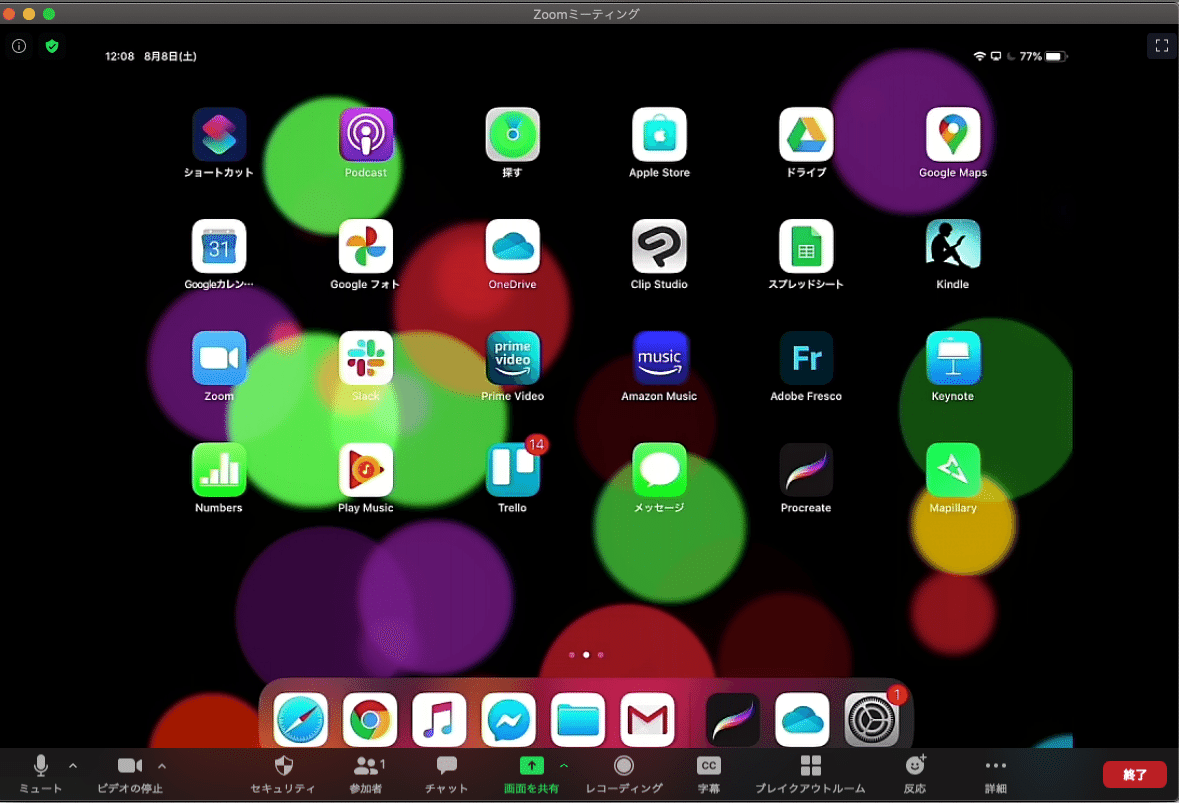Click the red End (終了) button
The width and height of the screenshot is (1179, 803).
[x=1135, y=774]
